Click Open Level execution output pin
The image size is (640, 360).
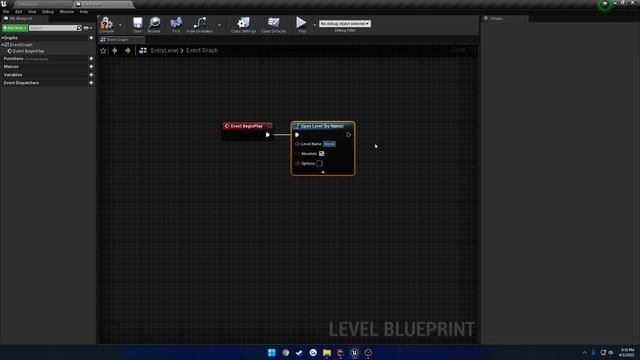click(349, 135)
